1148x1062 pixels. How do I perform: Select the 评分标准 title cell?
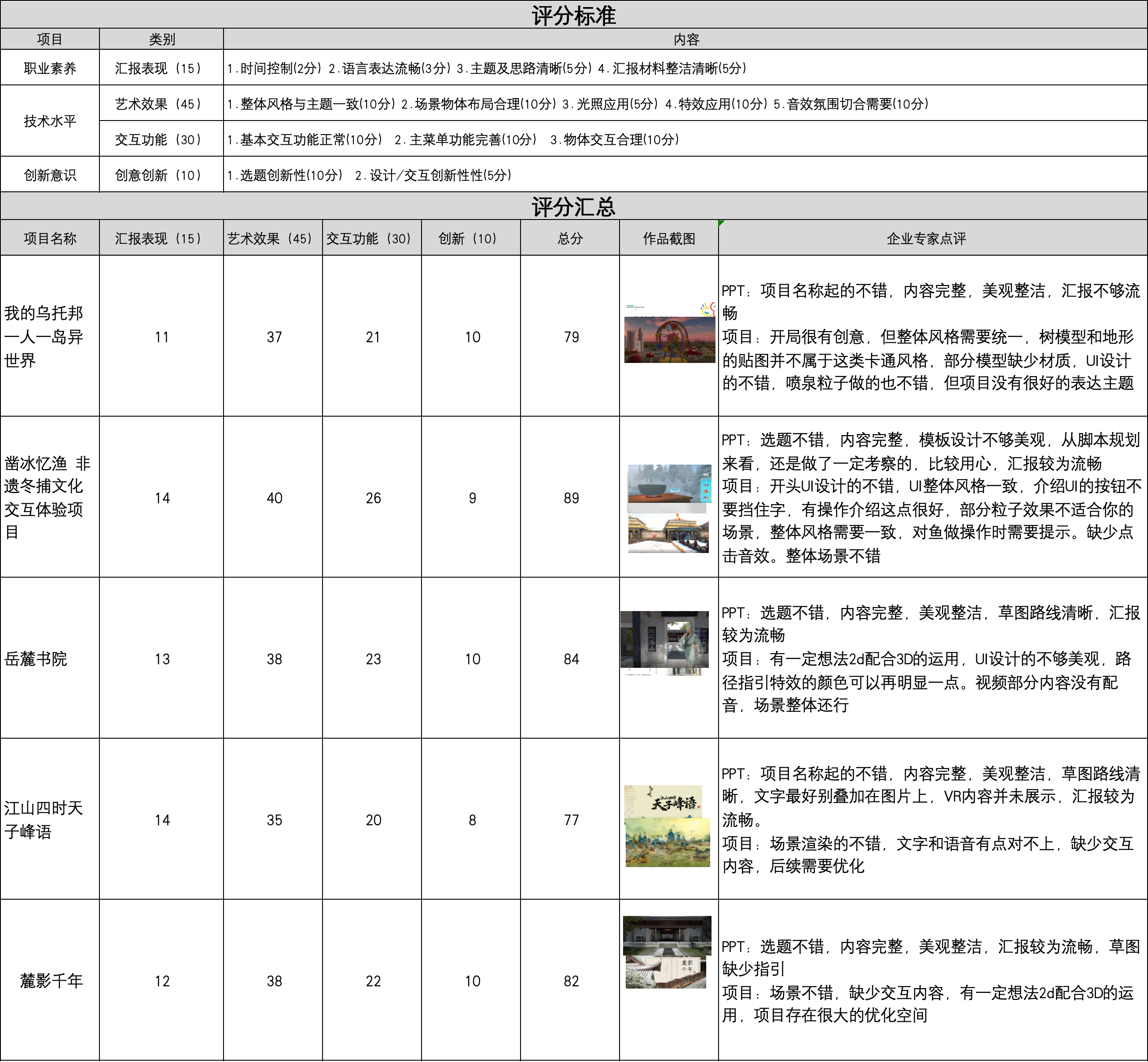pyautogui.click(x=574, y=15)
